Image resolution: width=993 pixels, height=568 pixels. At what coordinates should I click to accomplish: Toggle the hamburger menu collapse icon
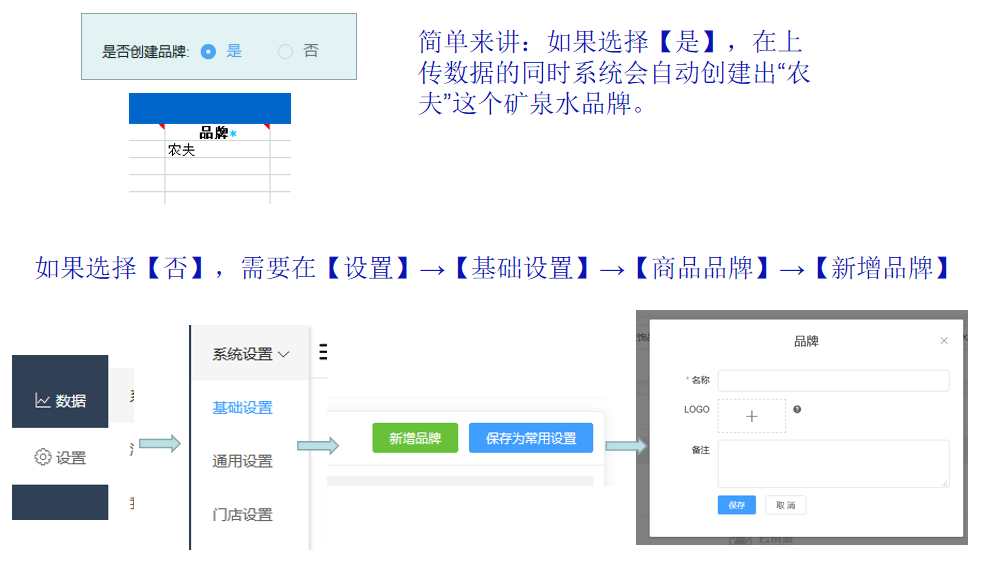coord(323,352)
